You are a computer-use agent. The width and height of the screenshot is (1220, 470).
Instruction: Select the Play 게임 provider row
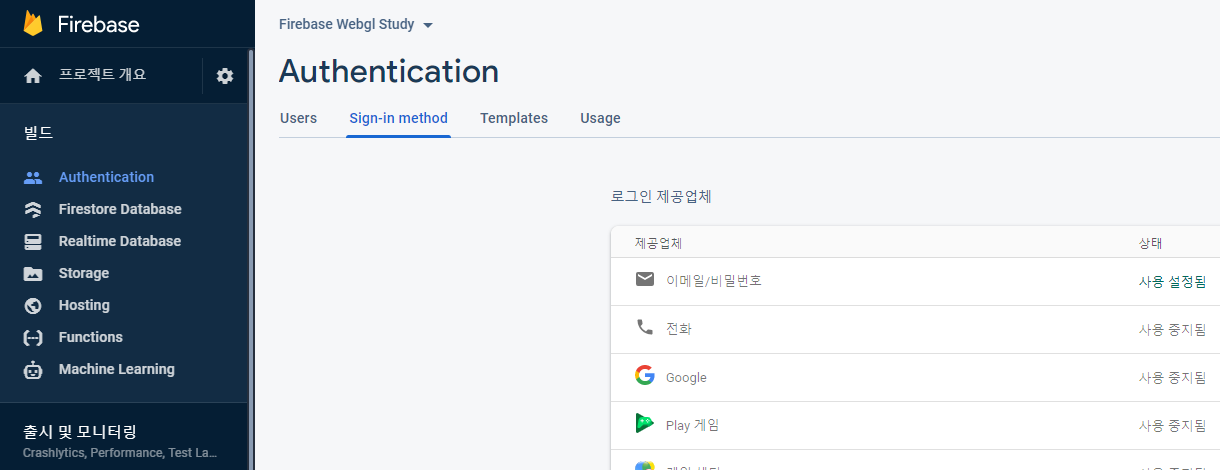pos(915,425)
